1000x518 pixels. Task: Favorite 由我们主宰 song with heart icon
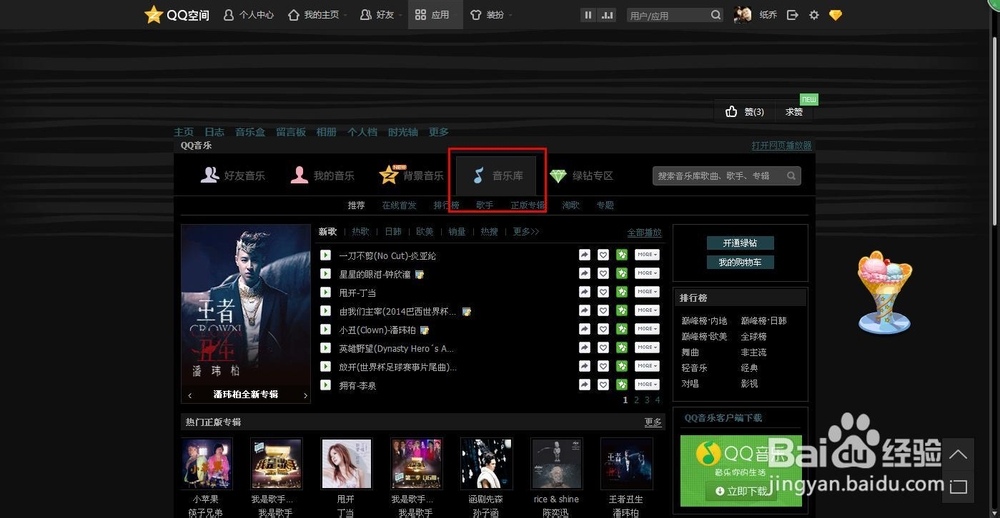click(603, 311)
